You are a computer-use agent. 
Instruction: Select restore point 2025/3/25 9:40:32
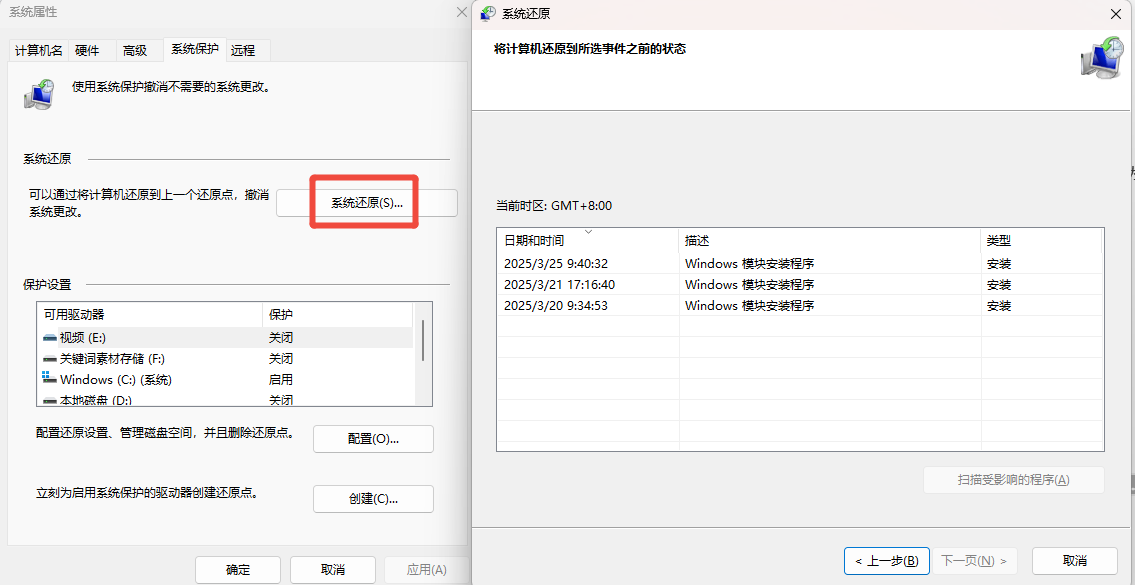(800, 264)
